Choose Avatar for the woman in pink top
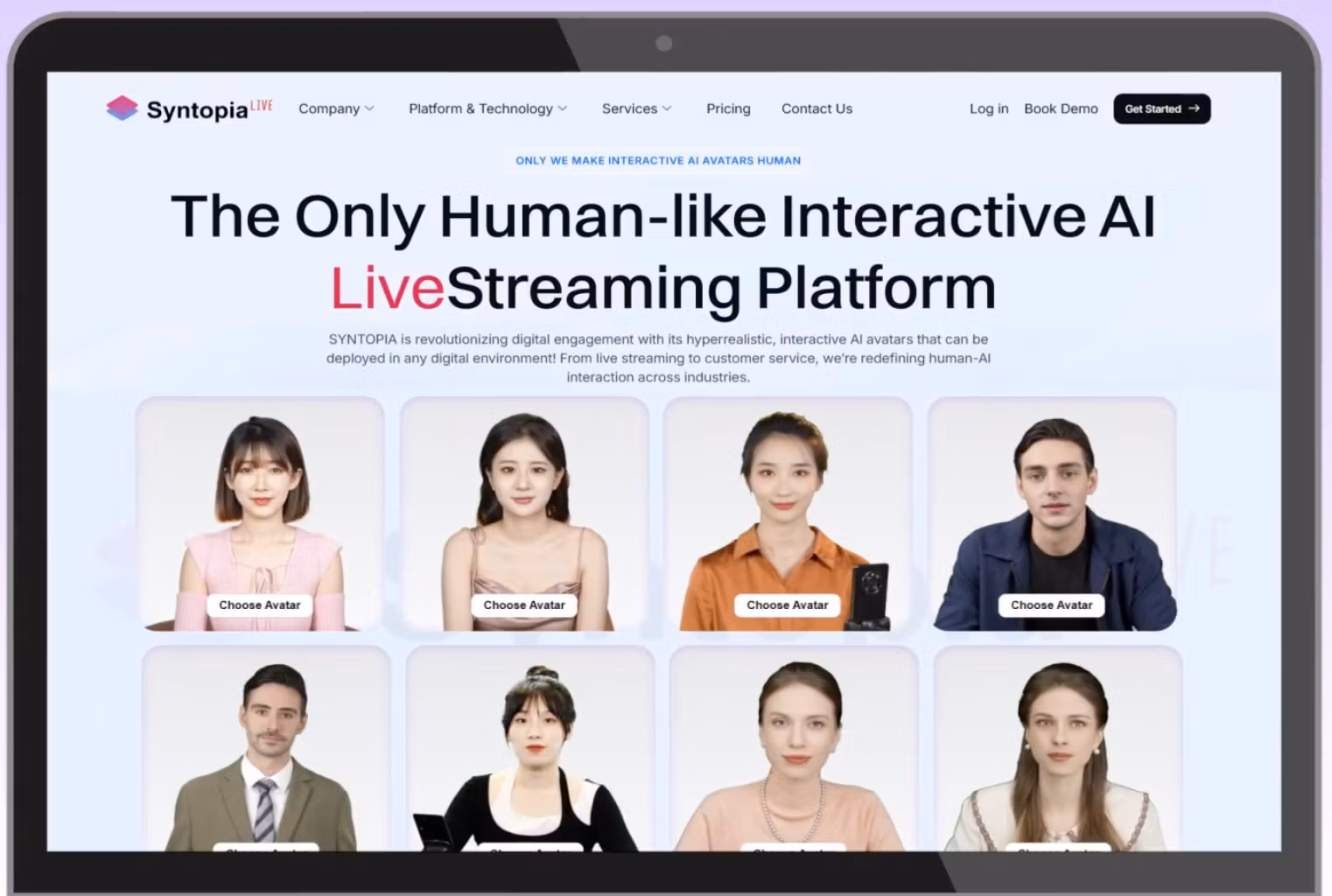The height and width of the screenshot is (896, 1332). 260,605
